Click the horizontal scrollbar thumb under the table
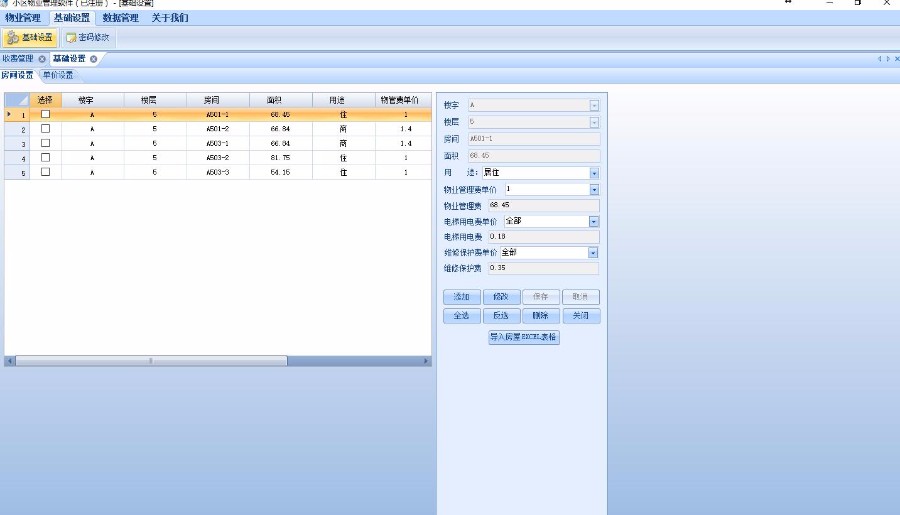 point(152,361)
